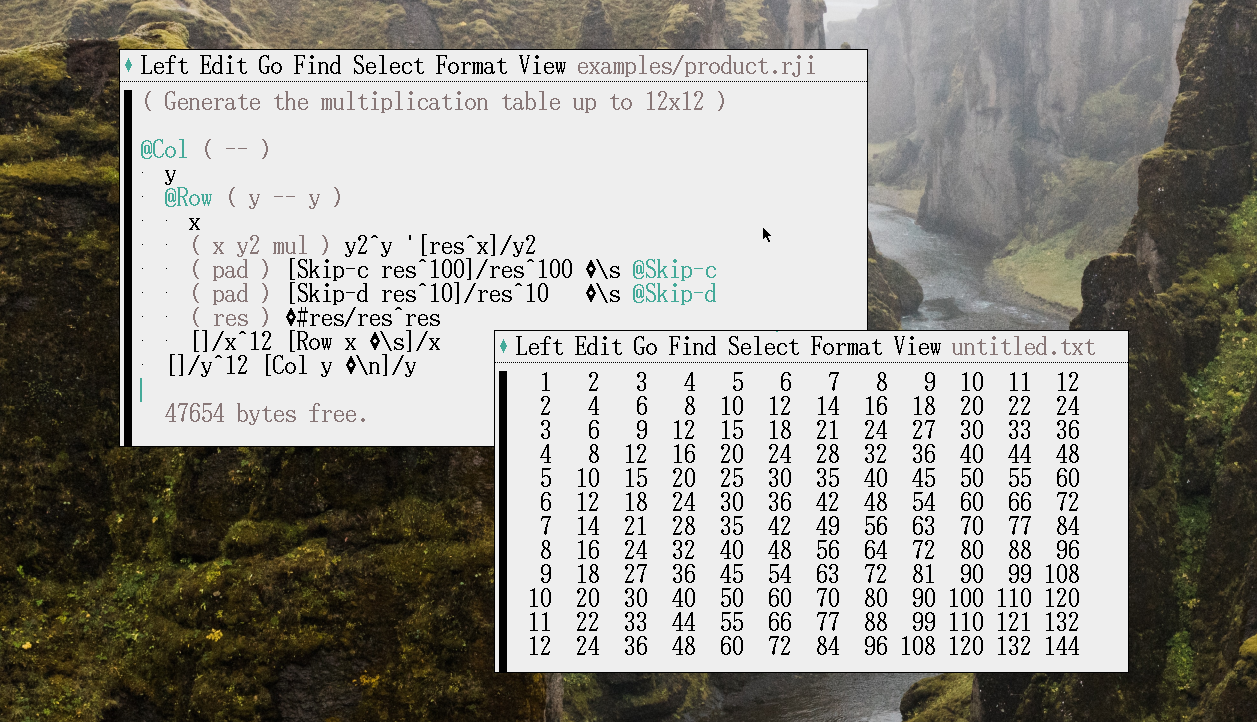Click the number 144 in the multiplication table
The width and height of the screenshot is (1257, 722).
pos(1062,647)
